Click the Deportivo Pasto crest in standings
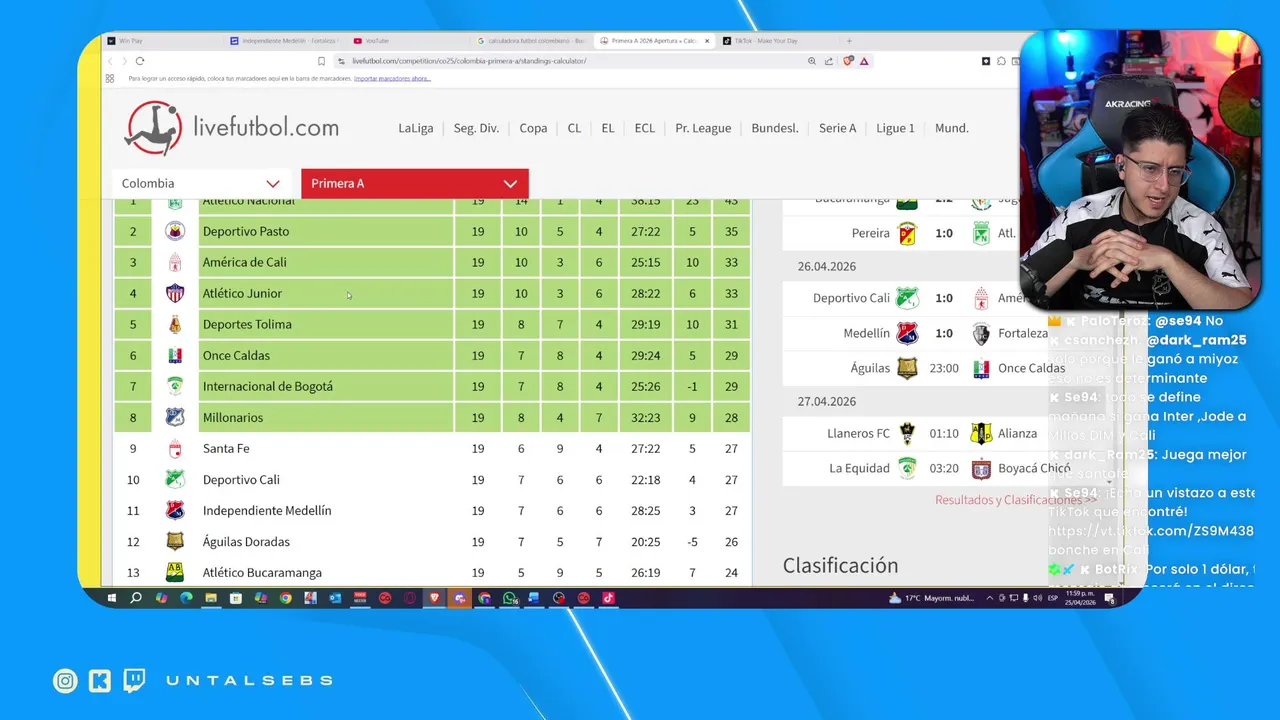Viewport: 1280px width, 720px height. click(x=175, y=231)
